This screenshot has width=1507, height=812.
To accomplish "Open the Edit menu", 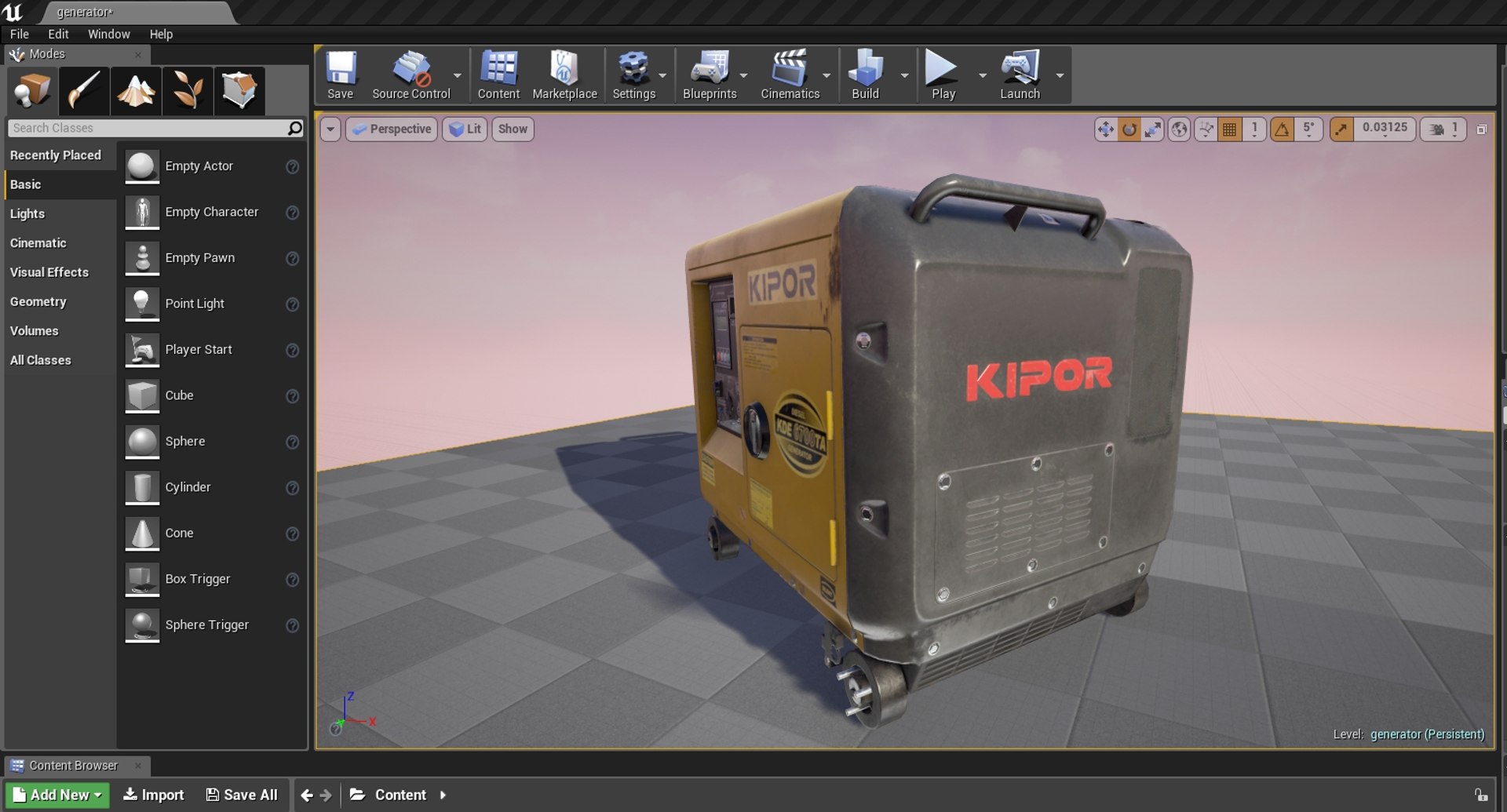I will click(58, 34).
